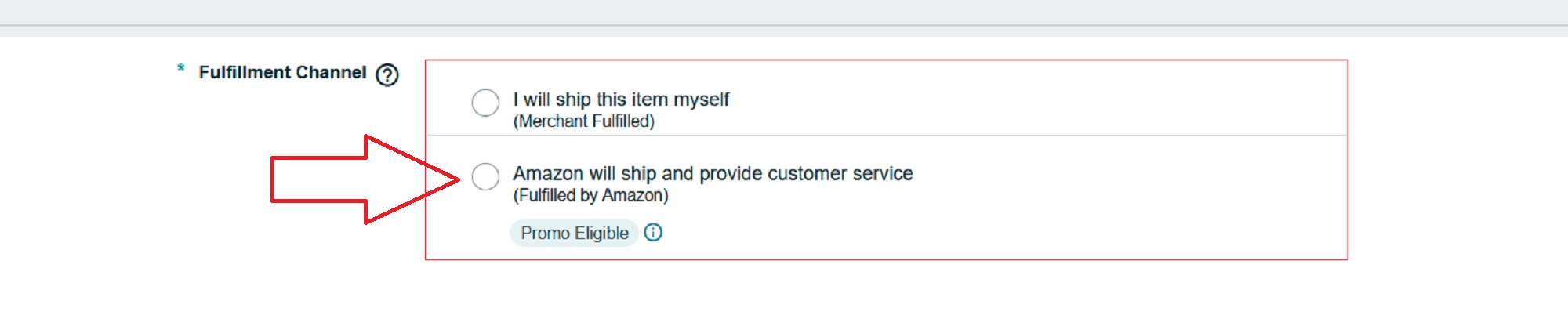The width and height of the screenshot is (1568, 326).
Task: Click the Promo Eligible badge
Action: pyautogui.click(x=575, y=233)
